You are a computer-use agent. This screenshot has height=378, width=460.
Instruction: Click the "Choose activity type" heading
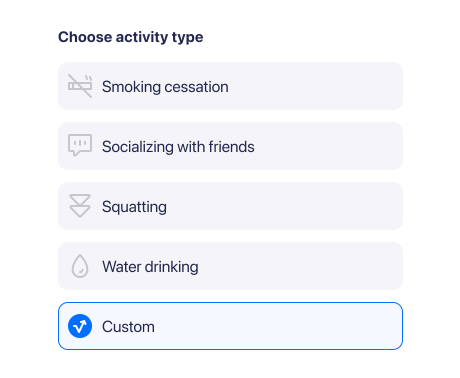tap(131, 37)
